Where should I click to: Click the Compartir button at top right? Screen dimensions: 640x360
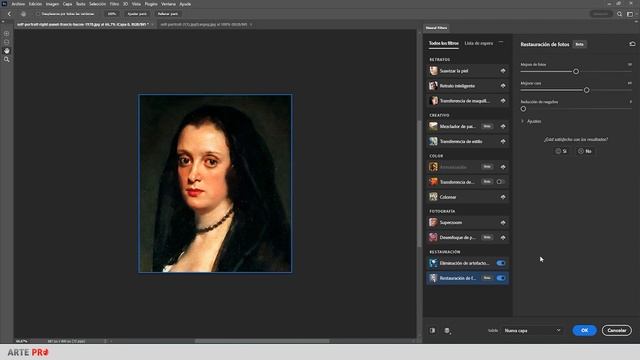[600, 14]
